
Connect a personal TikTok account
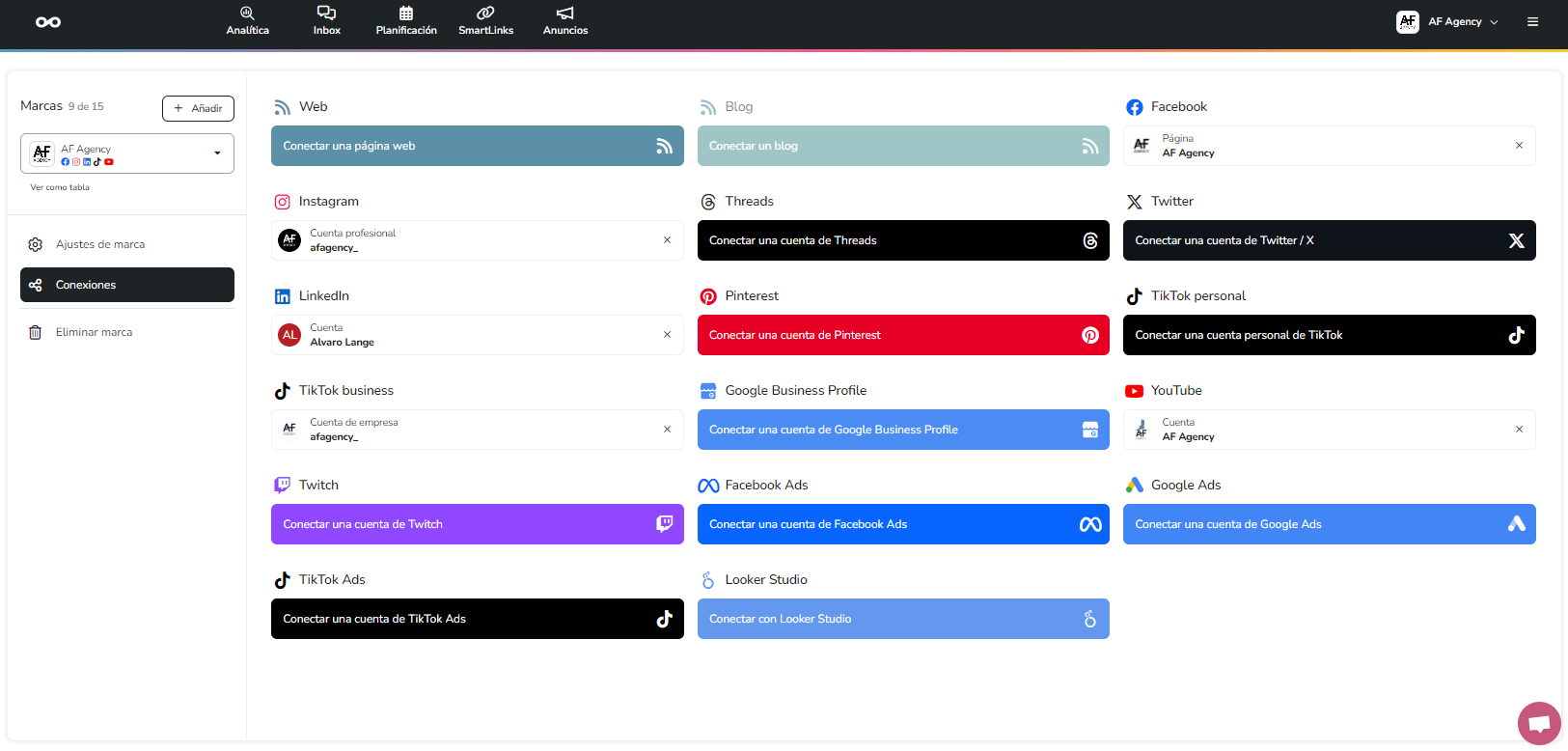pos(1330,335)
